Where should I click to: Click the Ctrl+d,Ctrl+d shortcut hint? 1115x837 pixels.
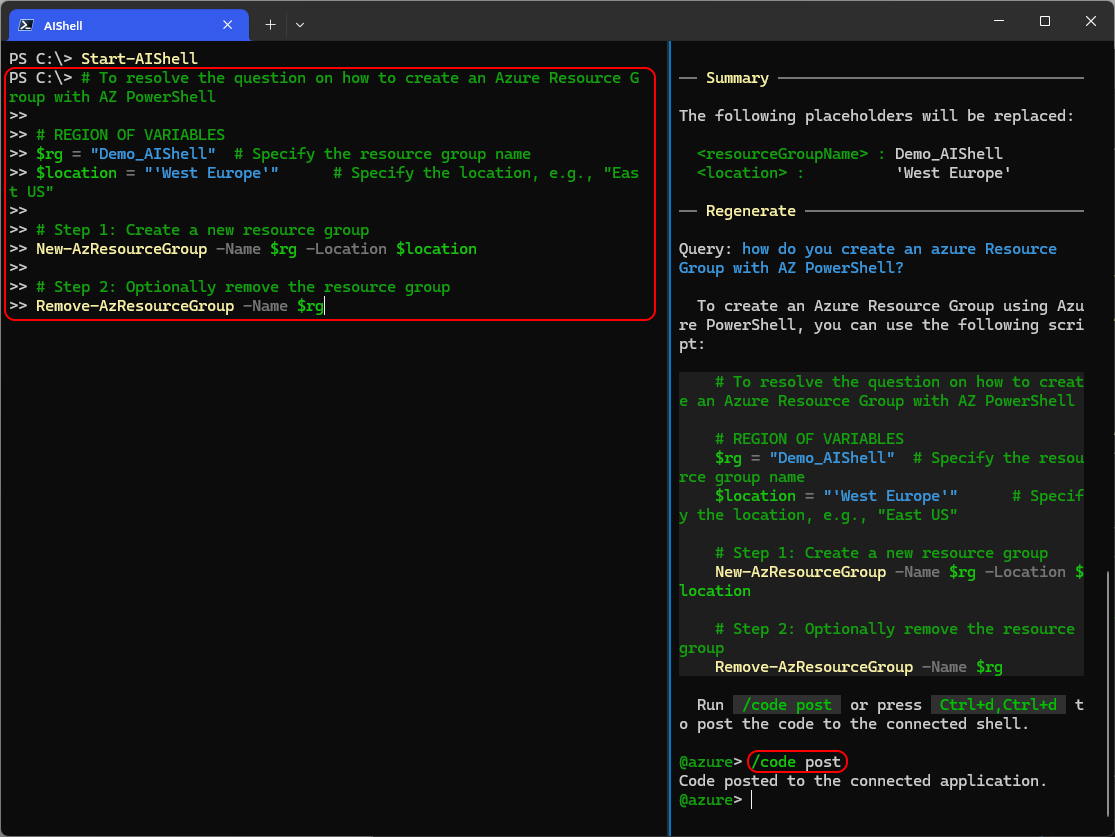pos(998,705)
